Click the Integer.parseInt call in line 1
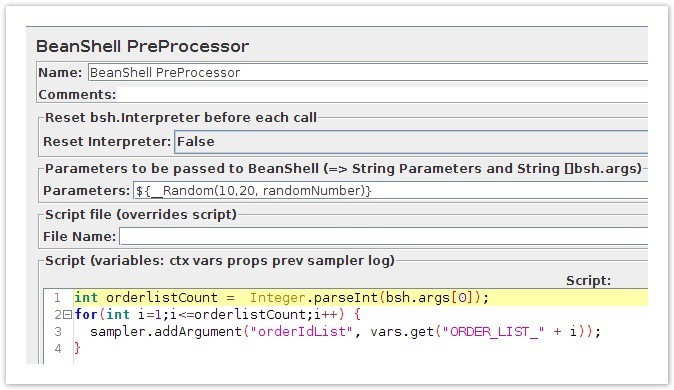This screenshot has height=390, width=674. coord(313,298)
